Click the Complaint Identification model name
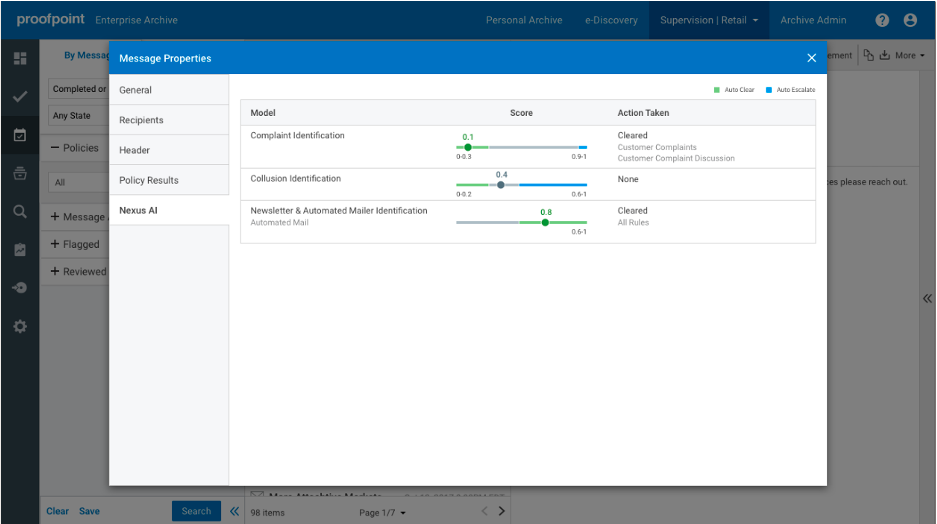The width and height of the screenshot is (937, 524). (297, 136)
